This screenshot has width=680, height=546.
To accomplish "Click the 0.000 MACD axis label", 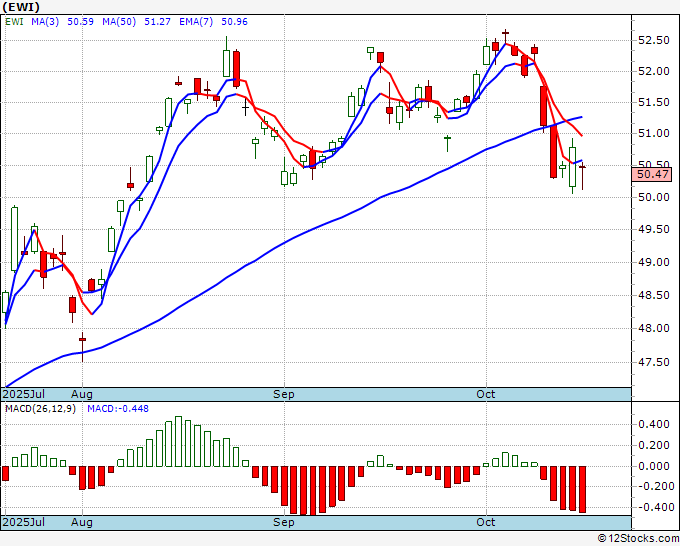I will 654,466.
